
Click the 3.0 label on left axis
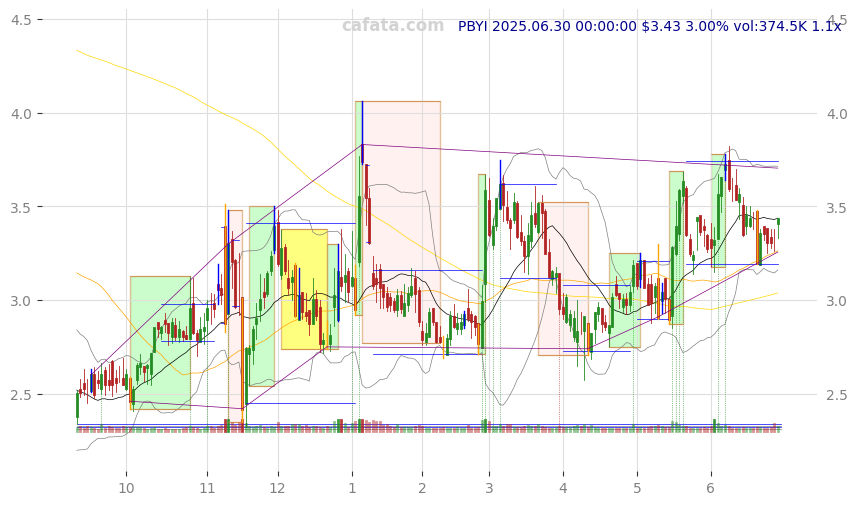tap(20, 301)
